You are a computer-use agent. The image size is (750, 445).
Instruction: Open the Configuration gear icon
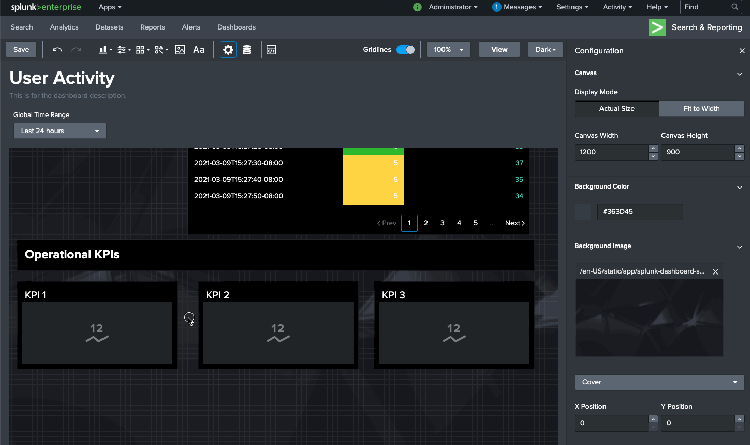tap(228, 49)
